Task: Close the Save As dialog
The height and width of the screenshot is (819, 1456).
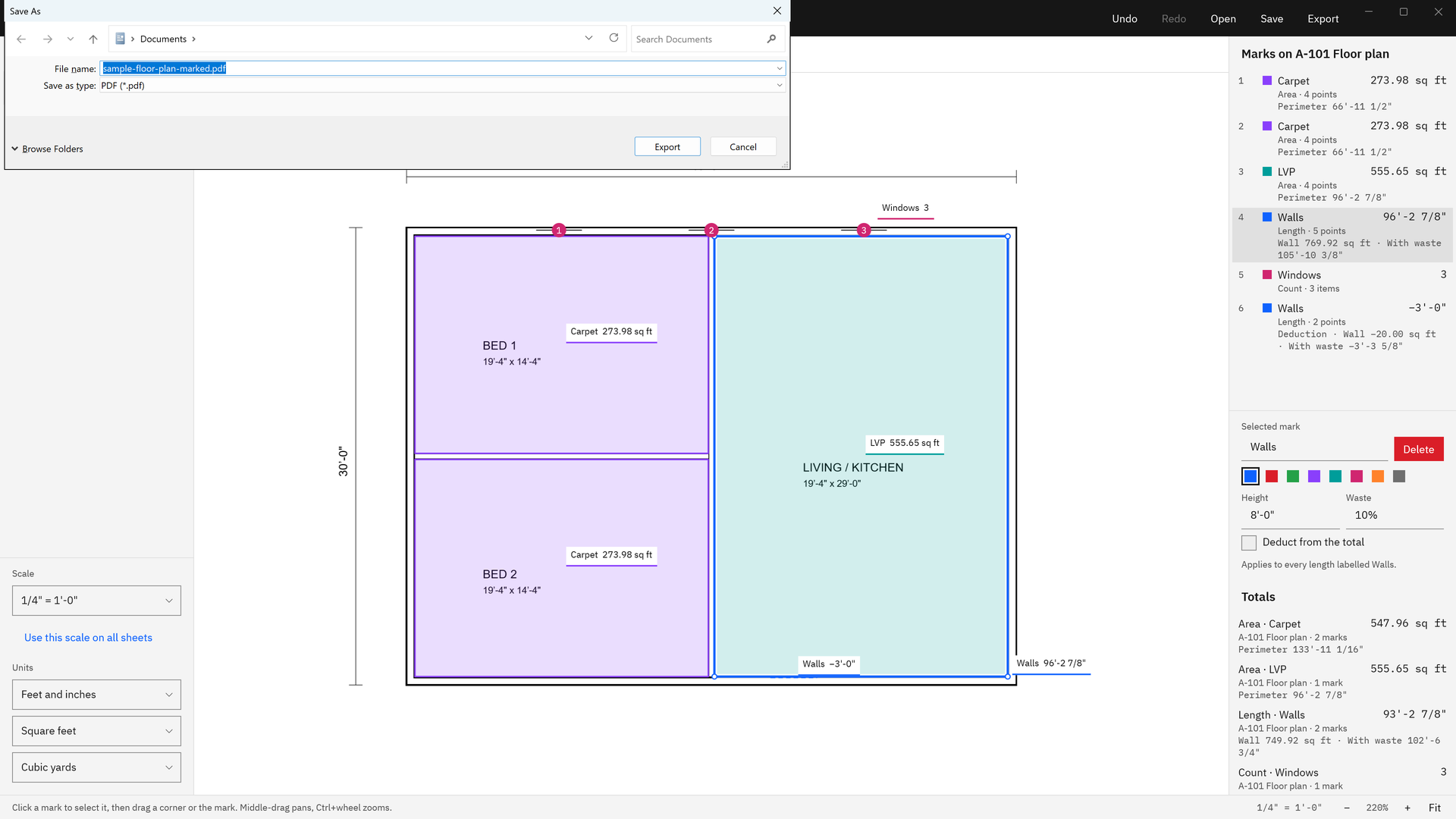Action: 777,11
